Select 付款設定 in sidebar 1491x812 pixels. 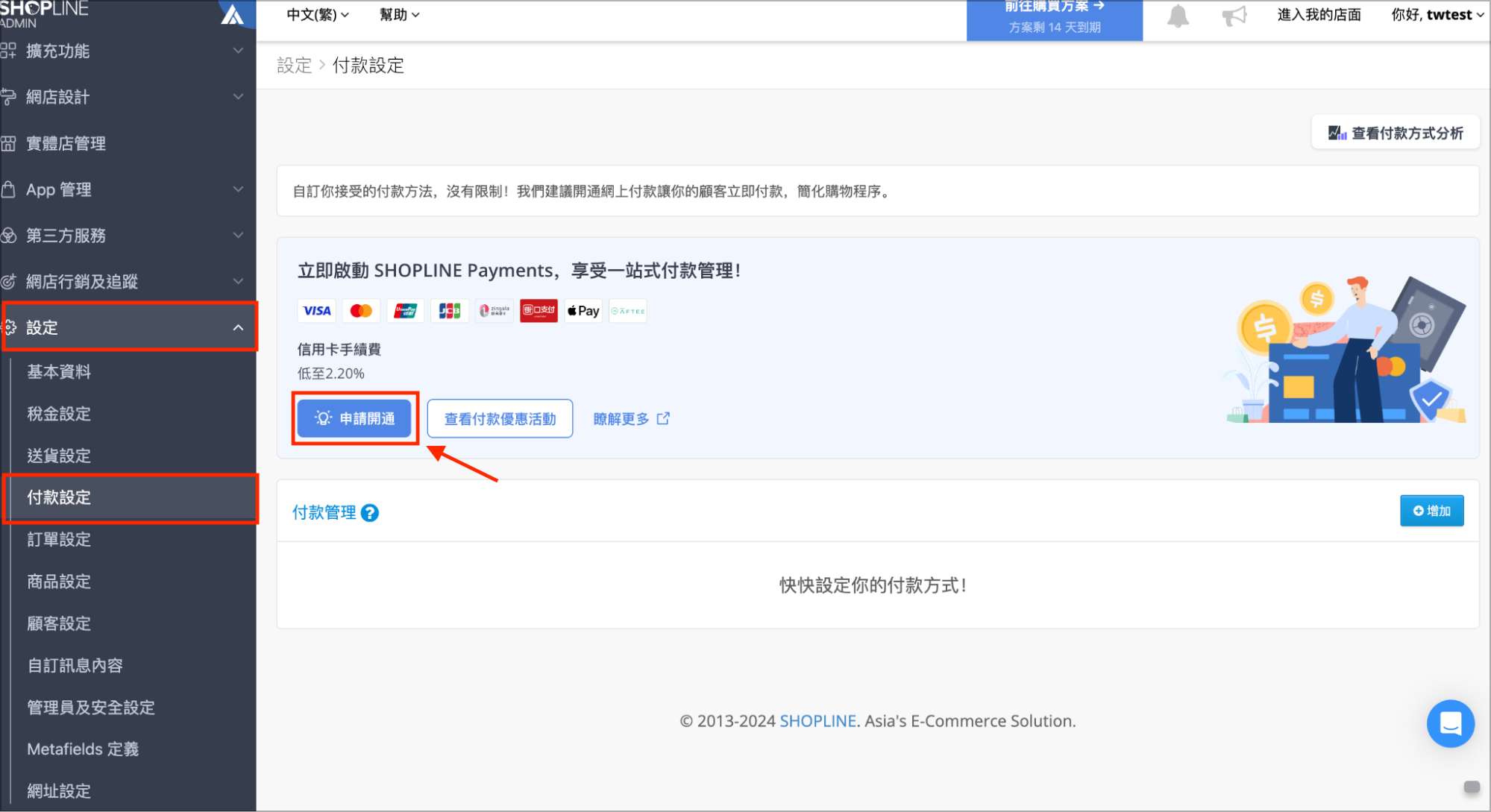pos(59,497)
